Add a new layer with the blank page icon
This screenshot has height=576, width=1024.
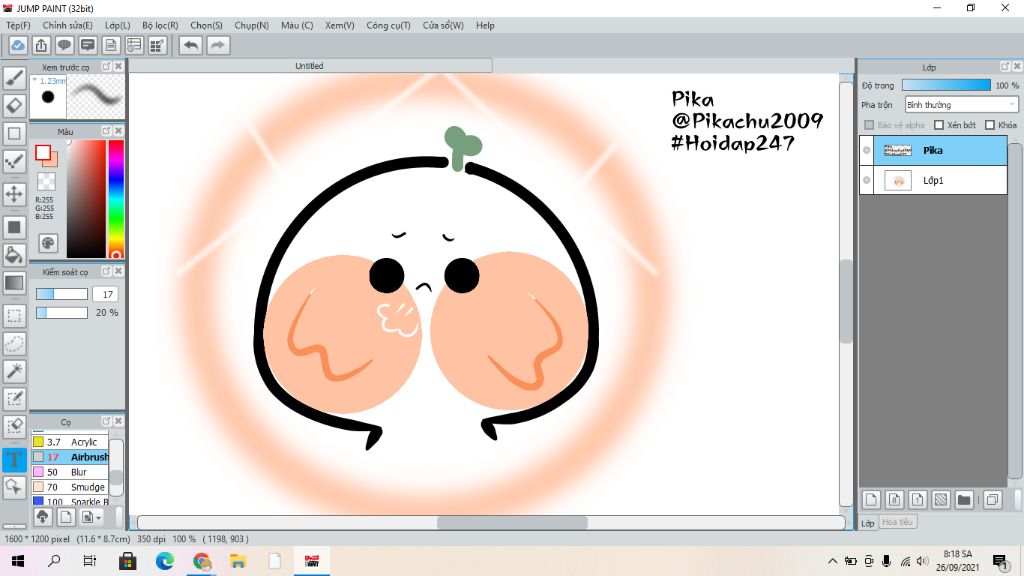coord(871,500)
